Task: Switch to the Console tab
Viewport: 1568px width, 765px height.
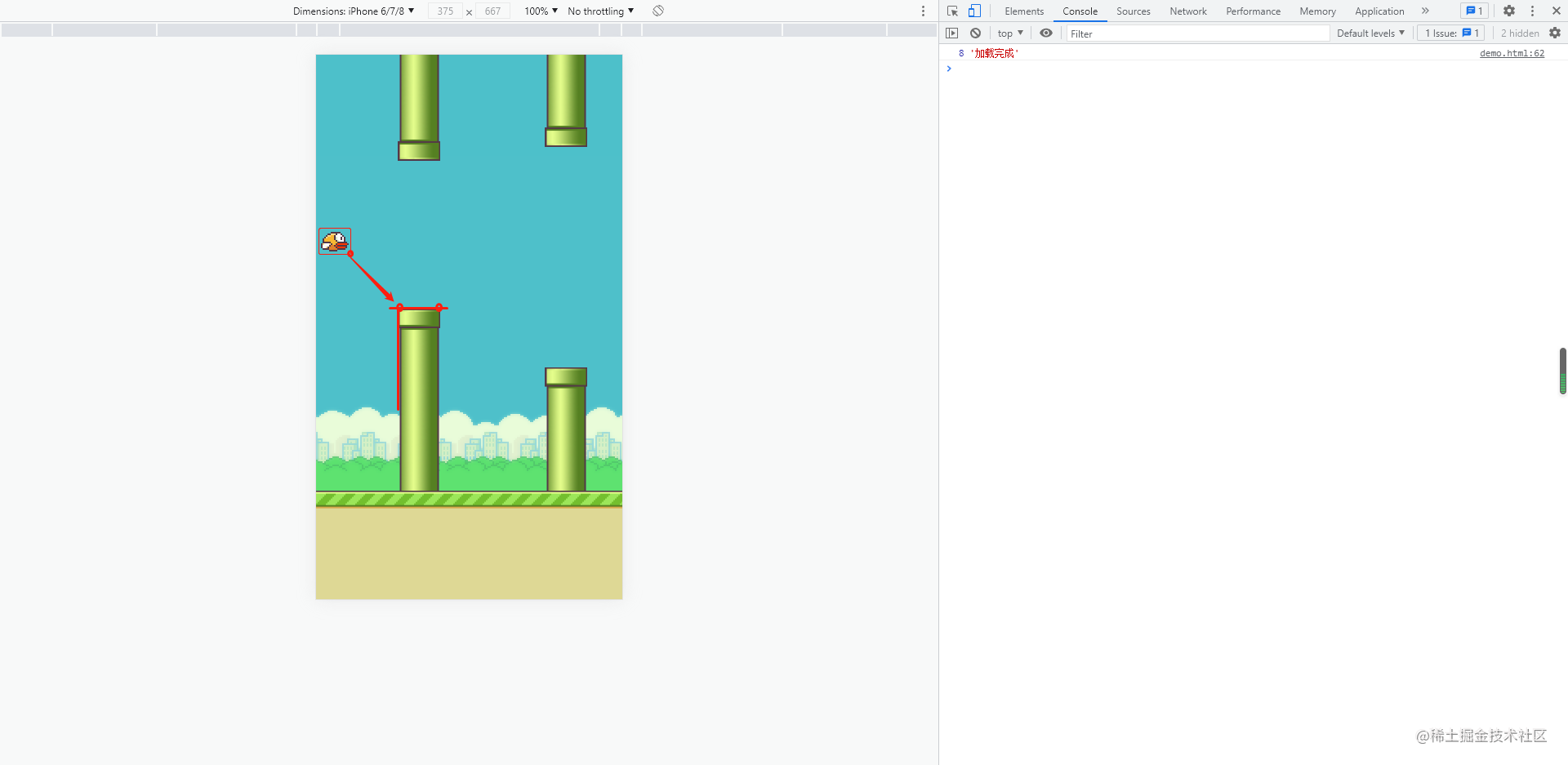Action: [x=1080, y=11]
